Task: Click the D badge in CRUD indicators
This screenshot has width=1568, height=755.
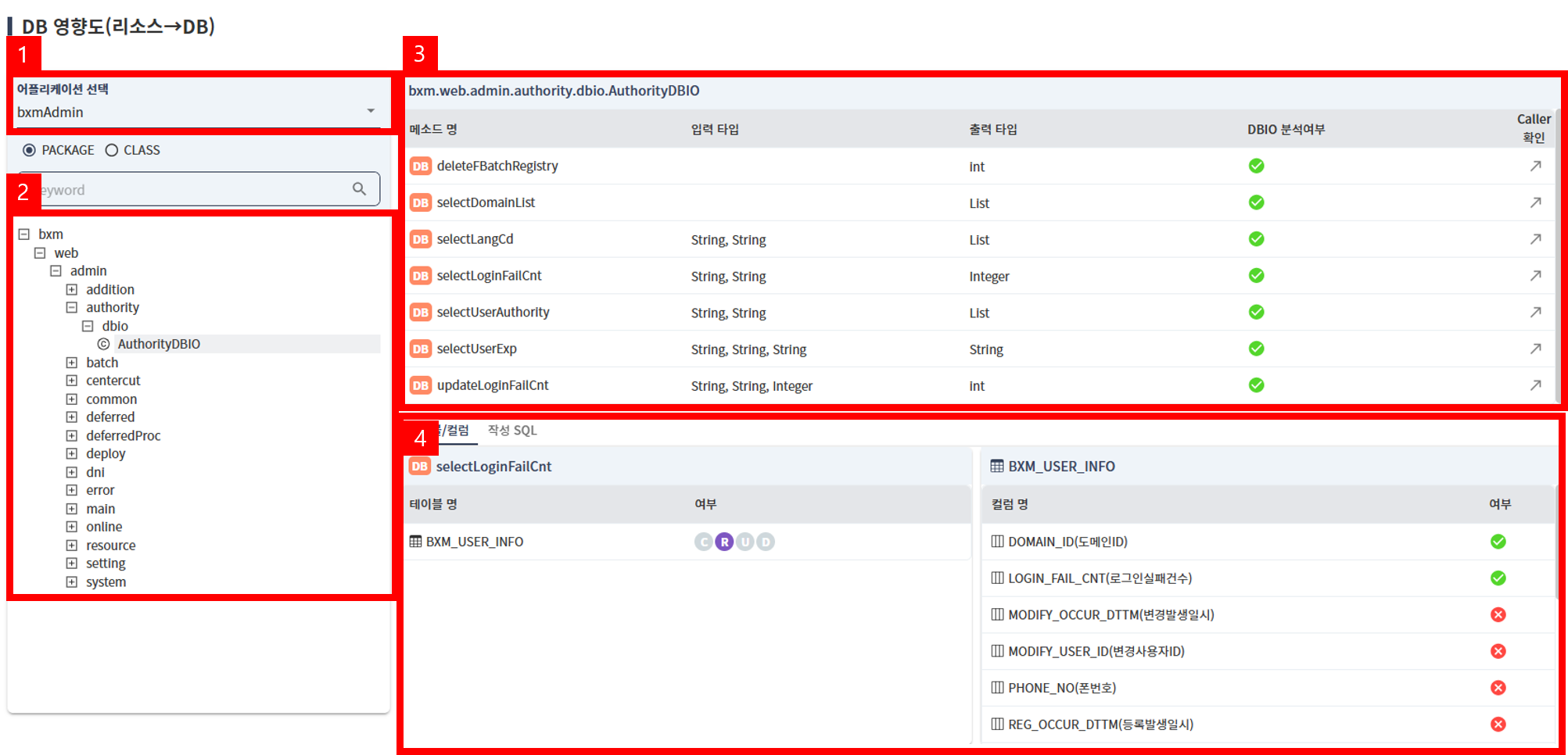Action: (x=766, y=542)
